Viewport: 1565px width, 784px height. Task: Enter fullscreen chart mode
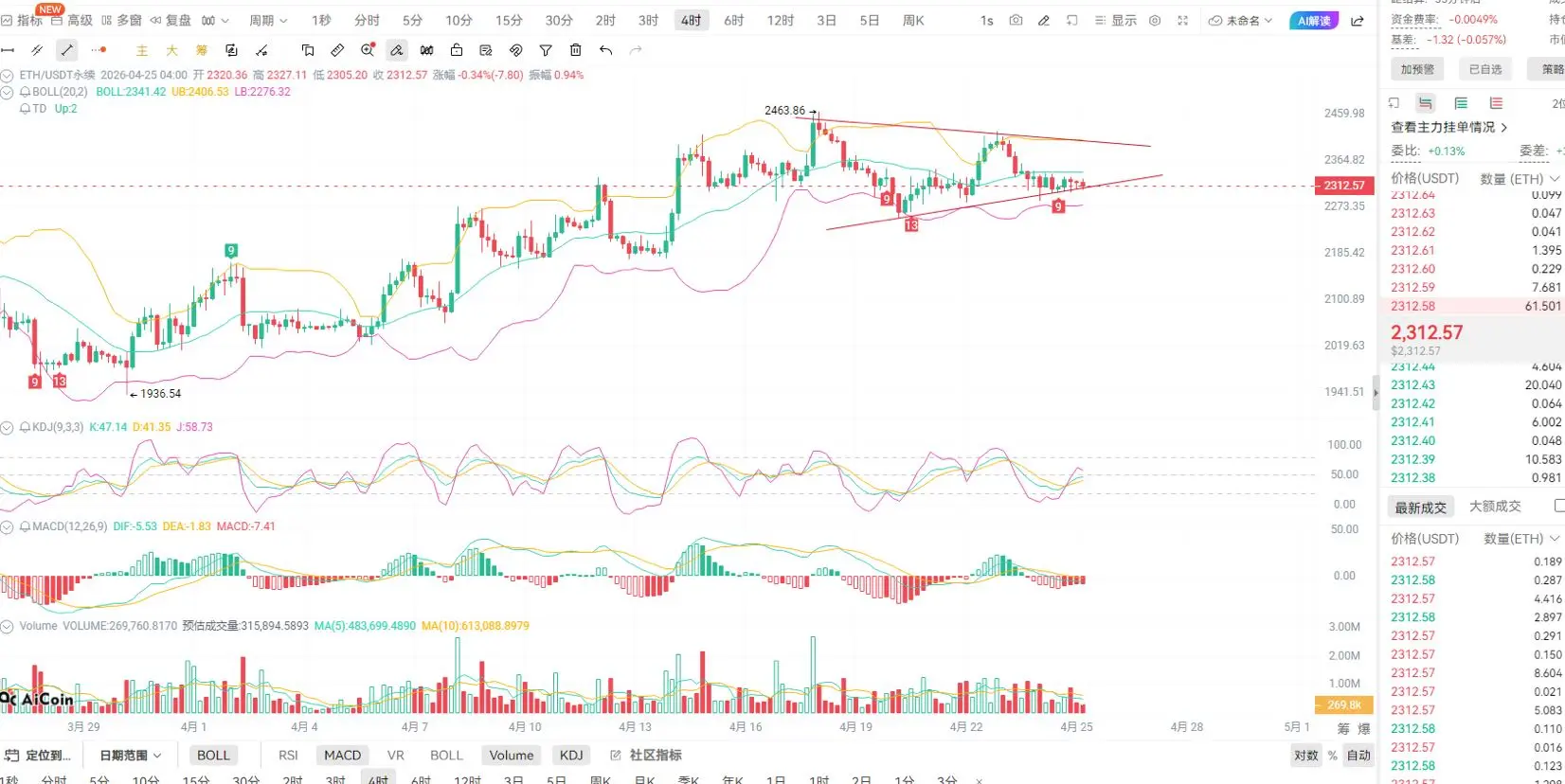[1182, 20]
